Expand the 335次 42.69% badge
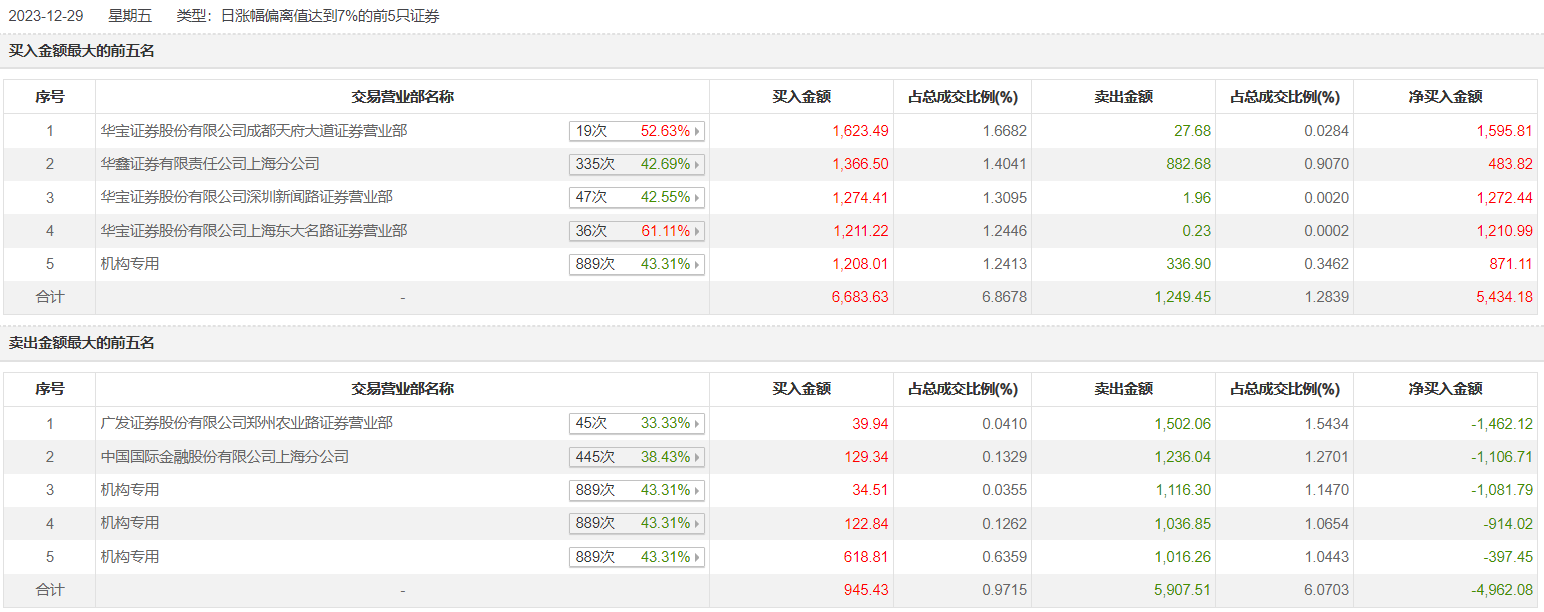Viewport: 1544px width, 612px height. point(637,164)
